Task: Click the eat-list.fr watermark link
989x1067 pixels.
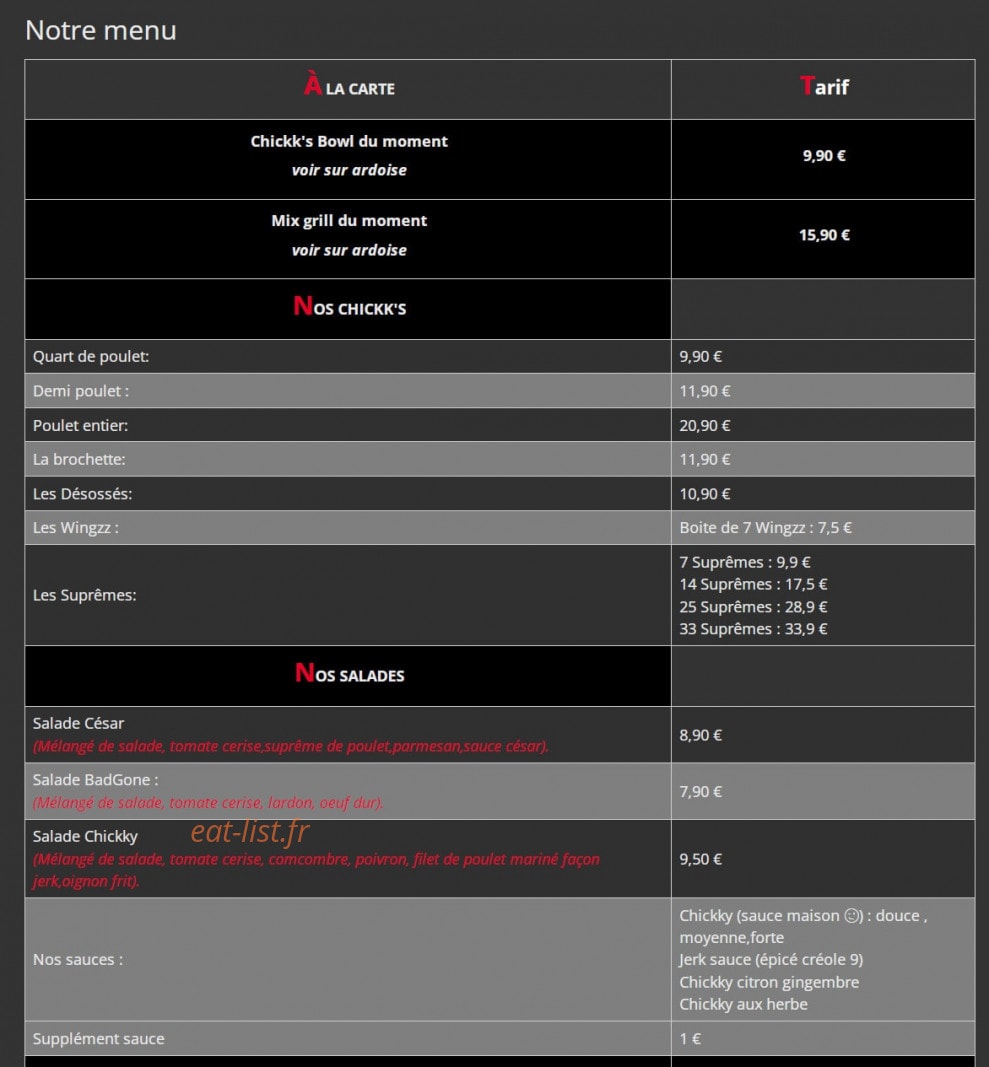Action: [x=250, y=832]
